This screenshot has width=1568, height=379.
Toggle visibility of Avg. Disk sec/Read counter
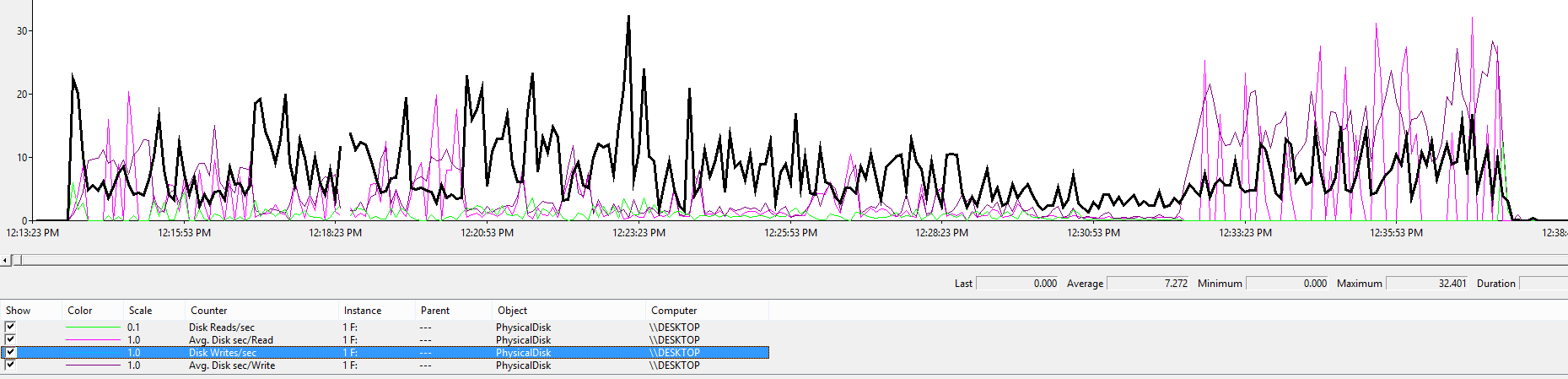(x=10, y=339)
